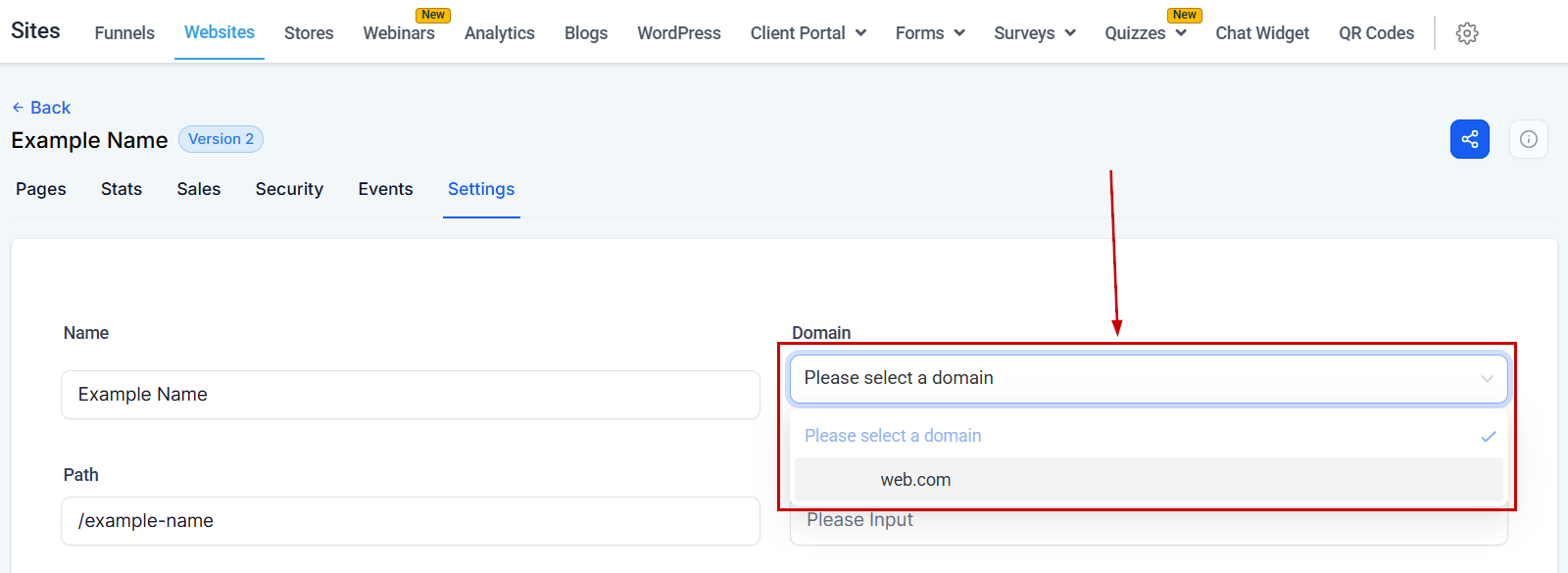Click the Name field label
Screen dimensions: 1568x573
(86, 333)
